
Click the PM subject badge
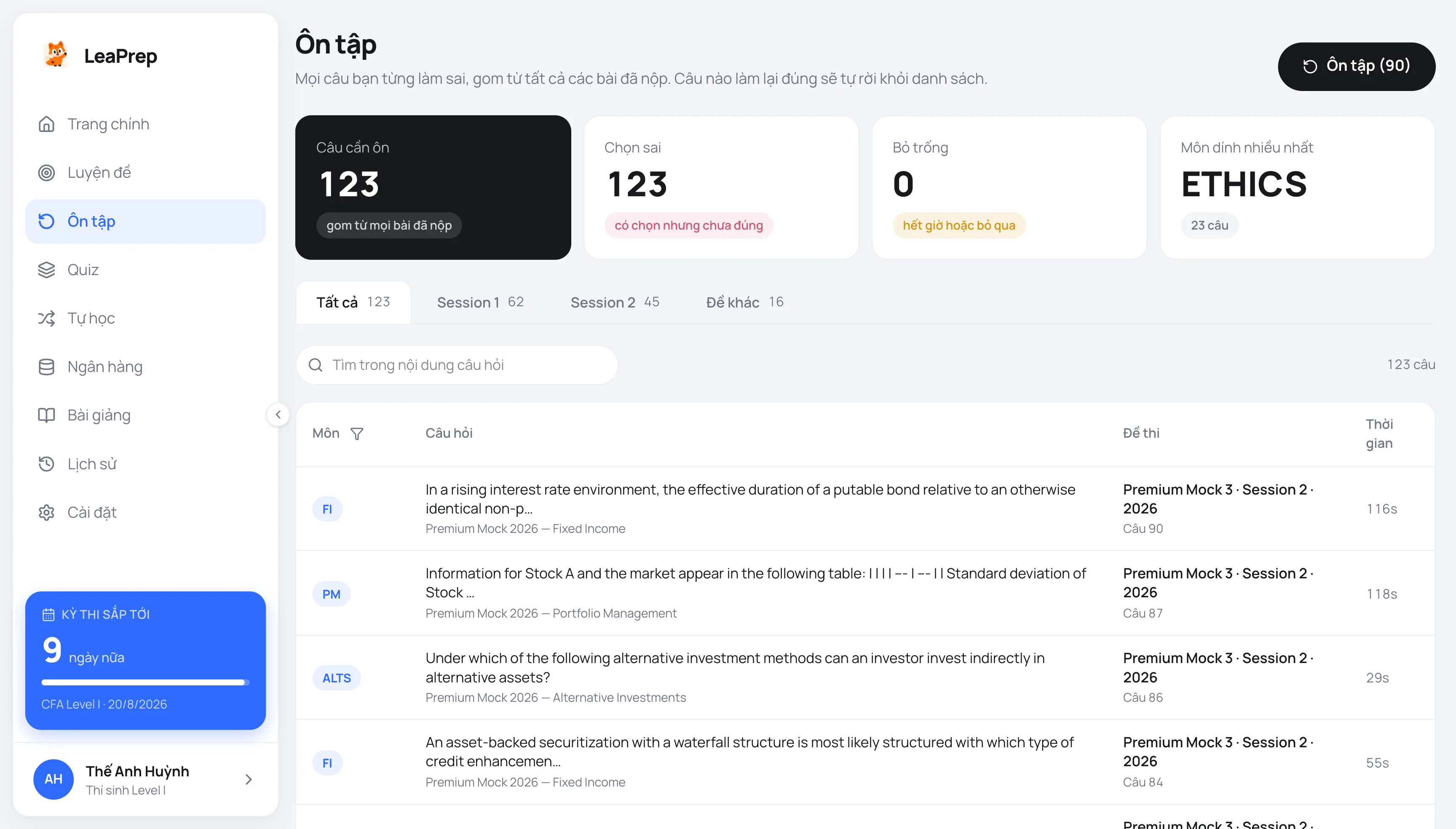pos(332,594)
